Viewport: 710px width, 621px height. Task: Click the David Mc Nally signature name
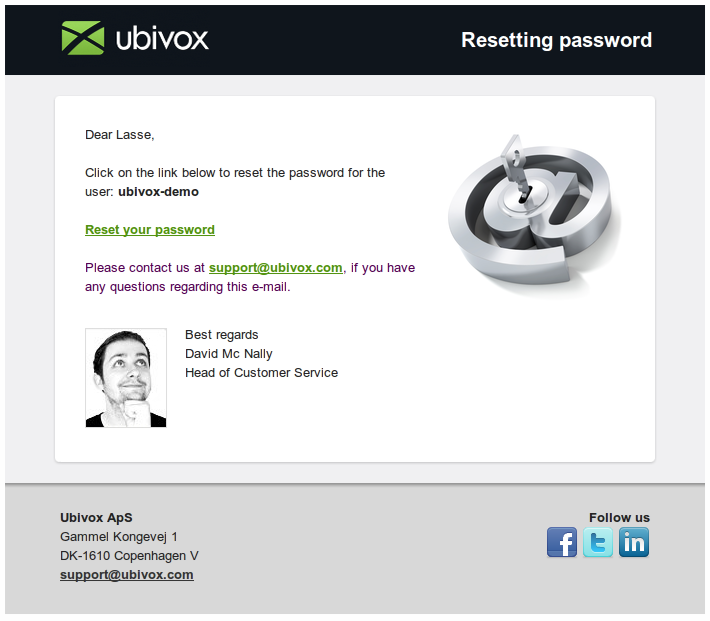coord(229,354)
